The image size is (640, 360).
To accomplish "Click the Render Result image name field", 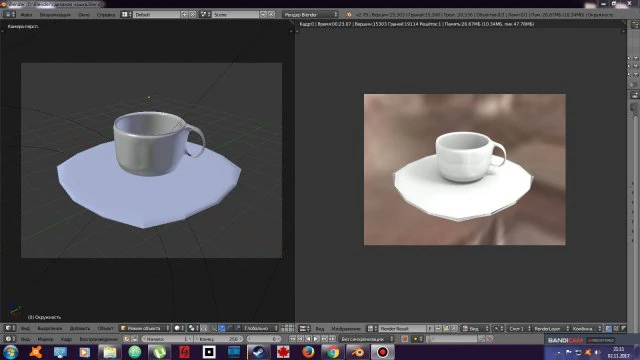I will tap(402, 328).
